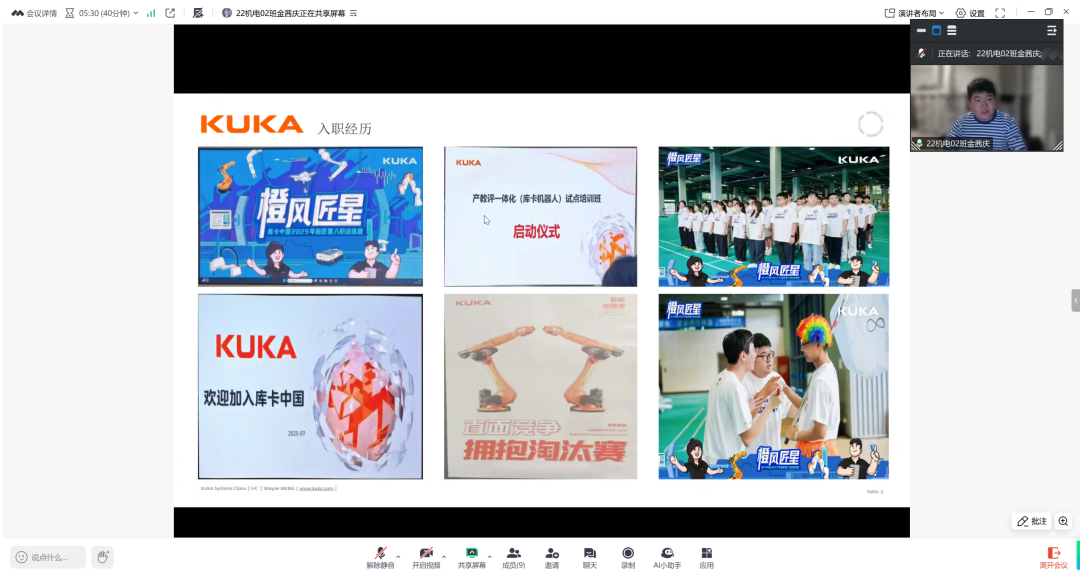Toggle 开启视频 camera button
Screen dimensions: 1080x572
tap(426, 558)
